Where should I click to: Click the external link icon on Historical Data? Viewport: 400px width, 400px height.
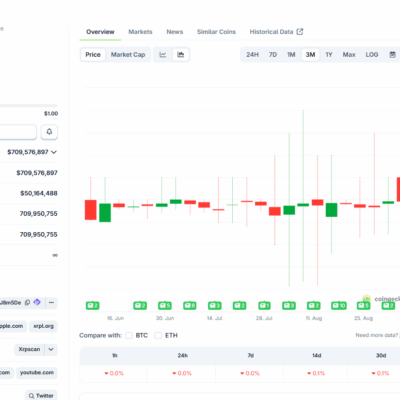pos(300,32)
